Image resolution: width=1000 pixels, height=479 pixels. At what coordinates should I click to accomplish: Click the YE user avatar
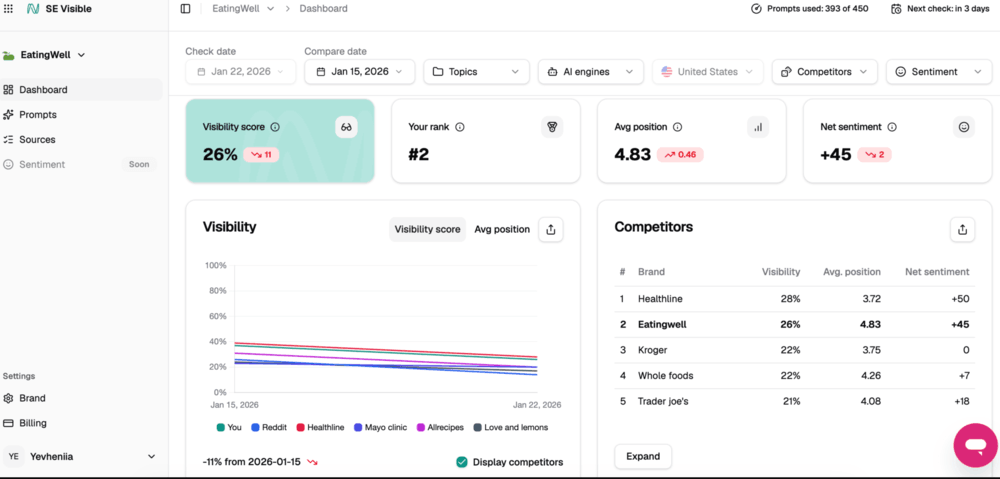click(x=13, y=457)
